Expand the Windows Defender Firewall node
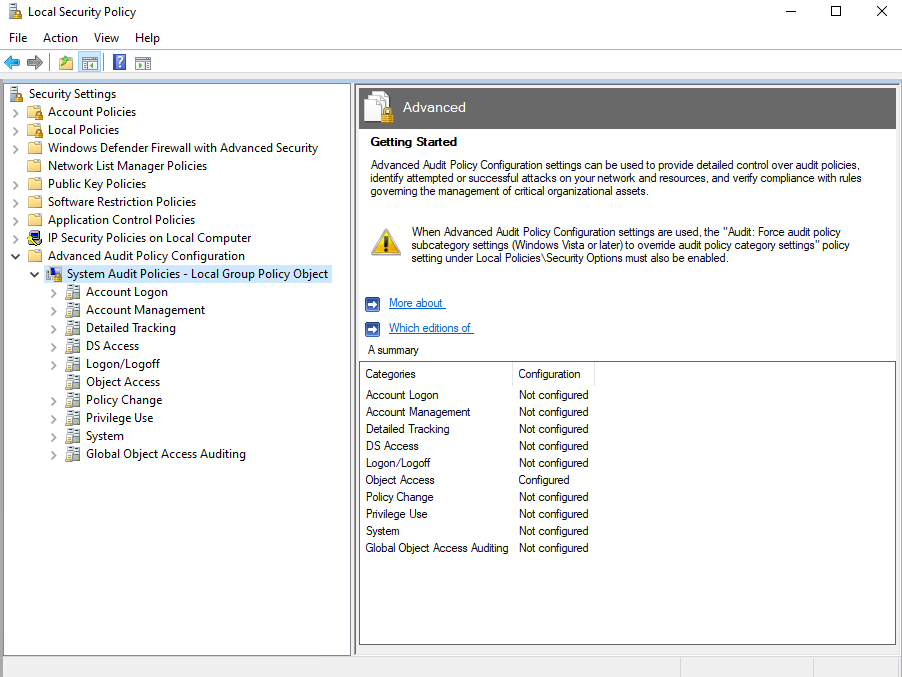This screenshot has width=902, height=677. (16, 148)
